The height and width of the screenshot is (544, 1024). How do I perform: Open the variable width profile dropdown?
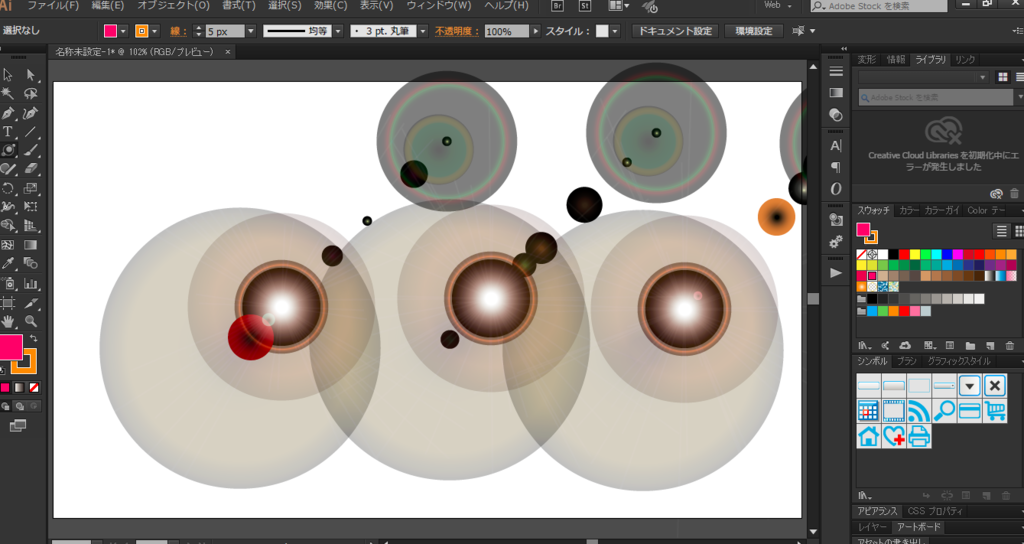(338, 31)
